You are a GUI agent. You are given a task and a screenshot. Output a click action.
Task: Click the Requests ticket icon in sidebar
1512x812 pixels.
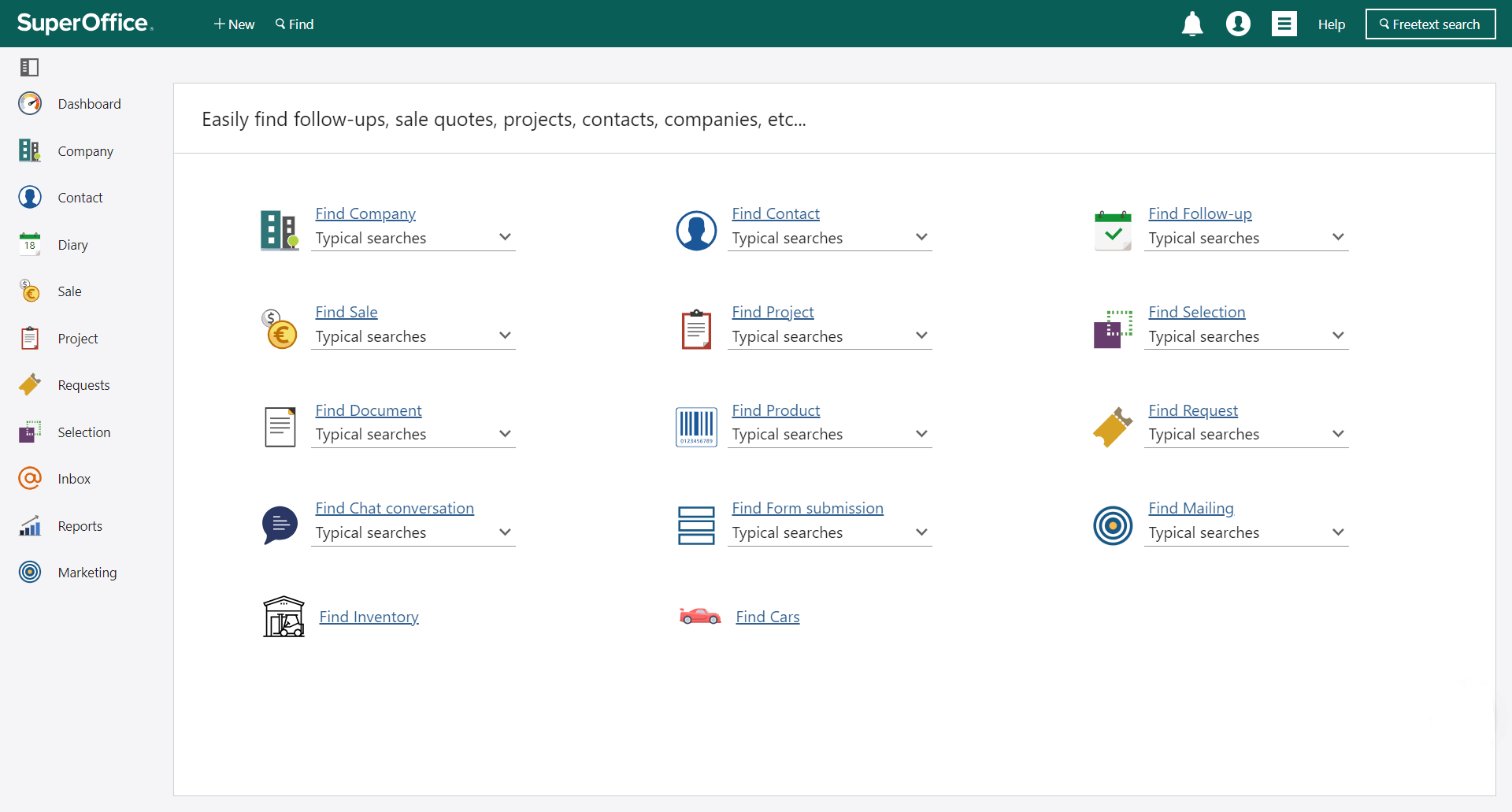(30, 384)
